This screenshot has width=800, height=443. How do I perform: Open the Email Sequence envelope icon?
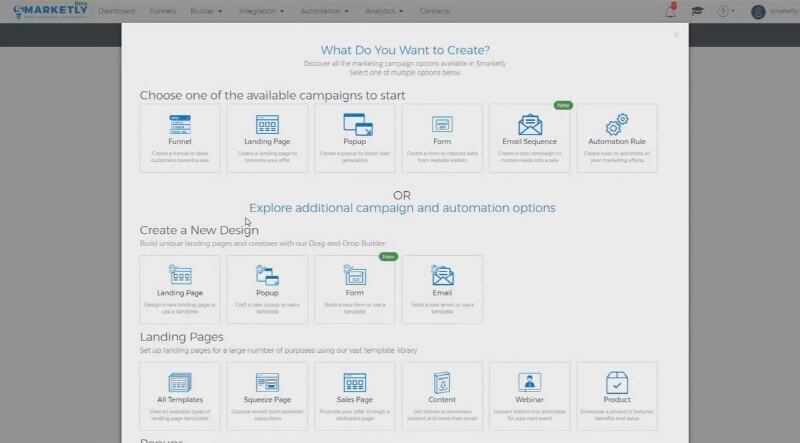[530, 125]
